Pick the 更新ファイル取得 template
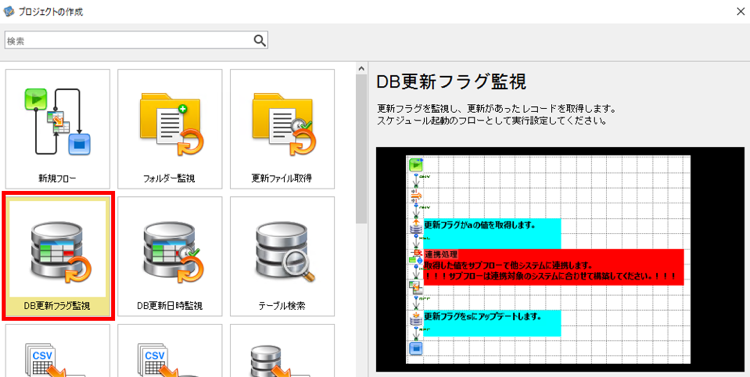Image resolution: width=750 pixels, height=377 pixels. coord(282,129)
